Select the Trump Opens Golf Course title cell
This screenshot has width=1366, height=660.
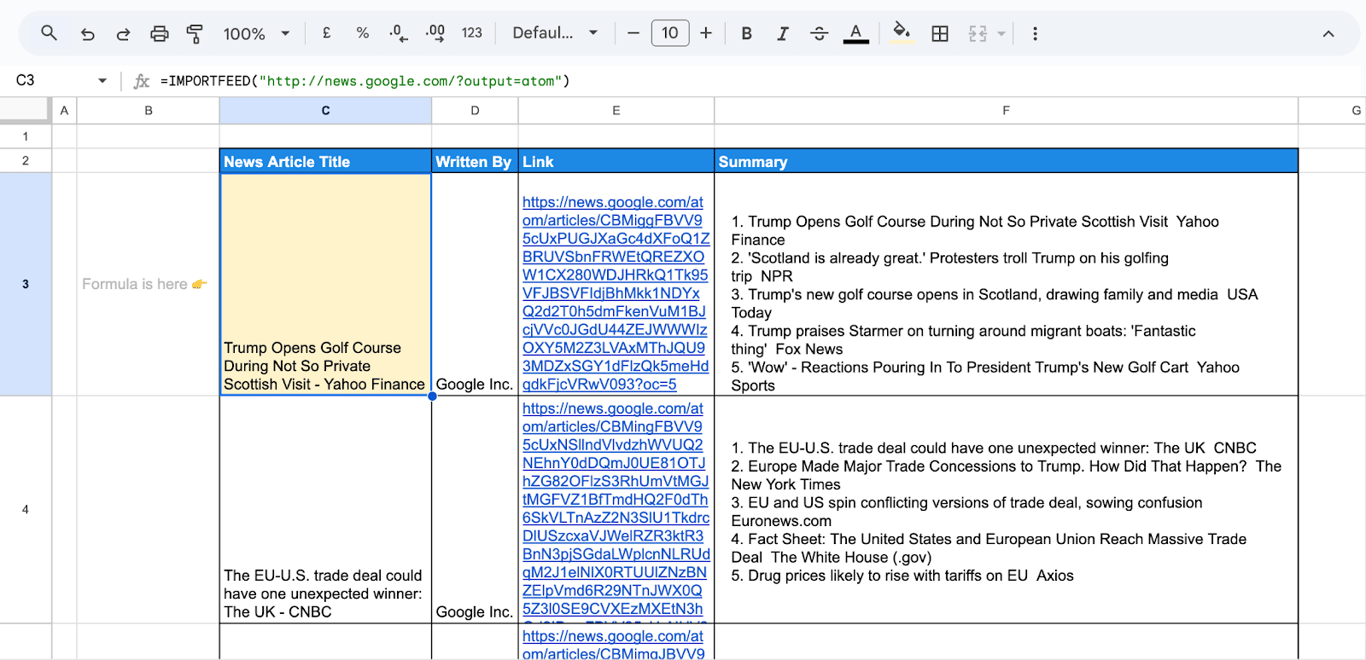pyautogui.click(x=325, y=284)
